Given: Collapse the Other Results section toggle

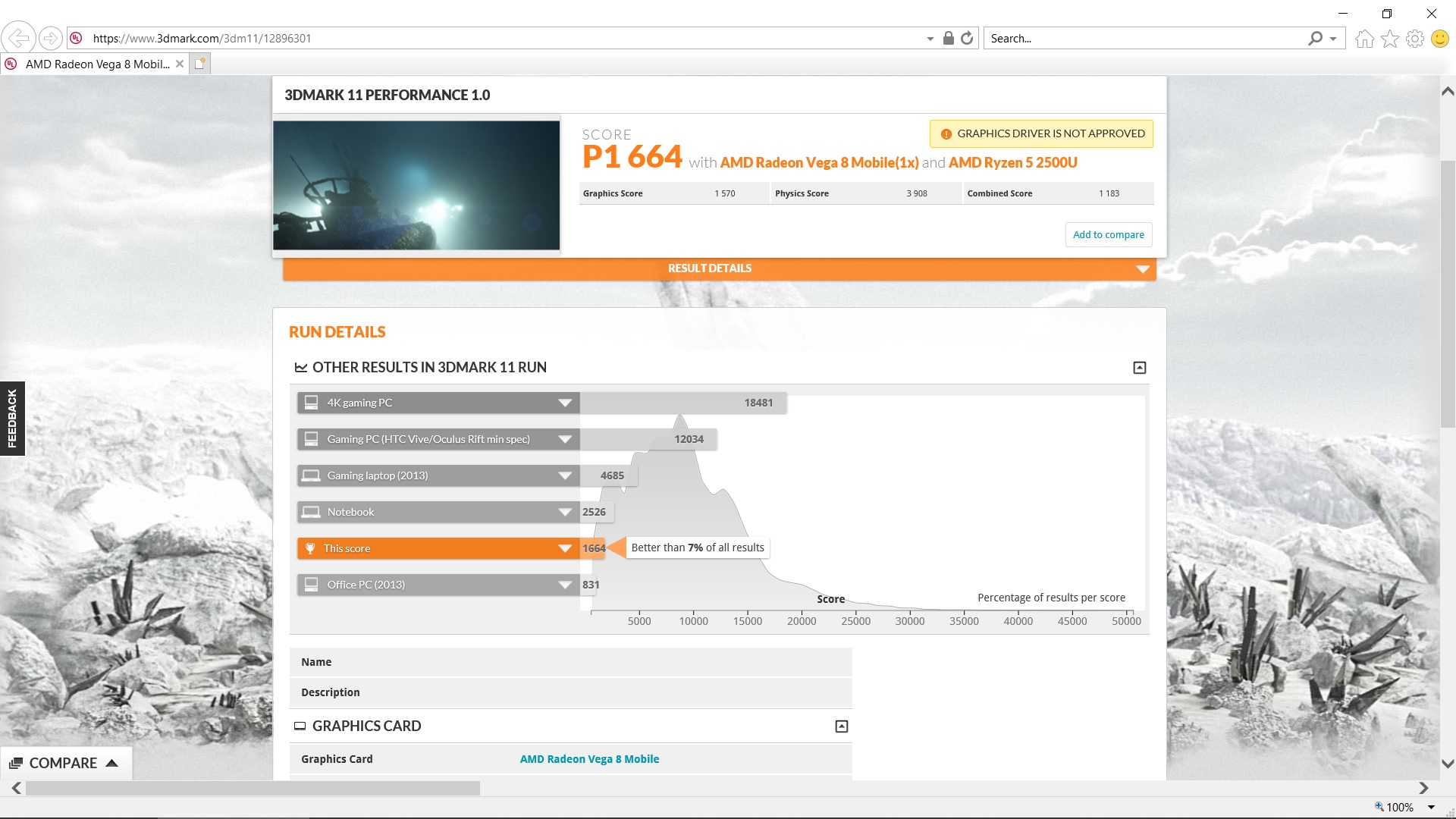Looking at the screenshot, I should [1139, 368].
